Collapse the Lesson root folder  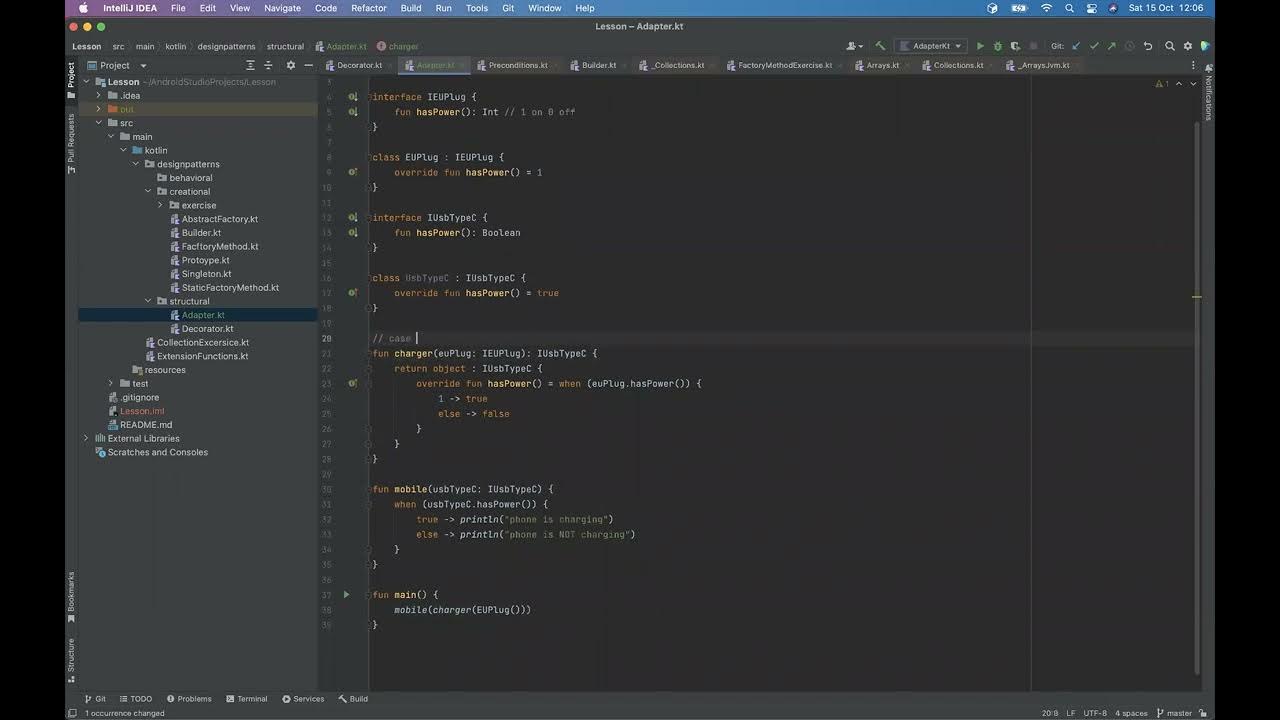86,82
